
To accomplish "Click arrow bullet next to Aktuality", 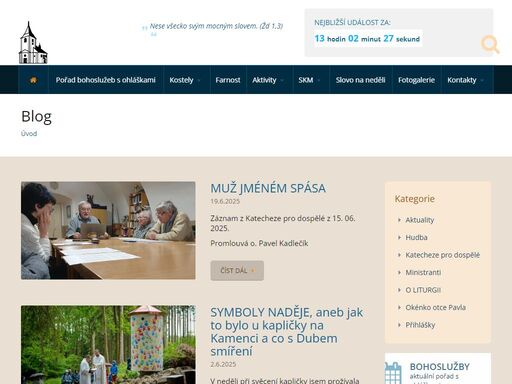I will point(399,220).
